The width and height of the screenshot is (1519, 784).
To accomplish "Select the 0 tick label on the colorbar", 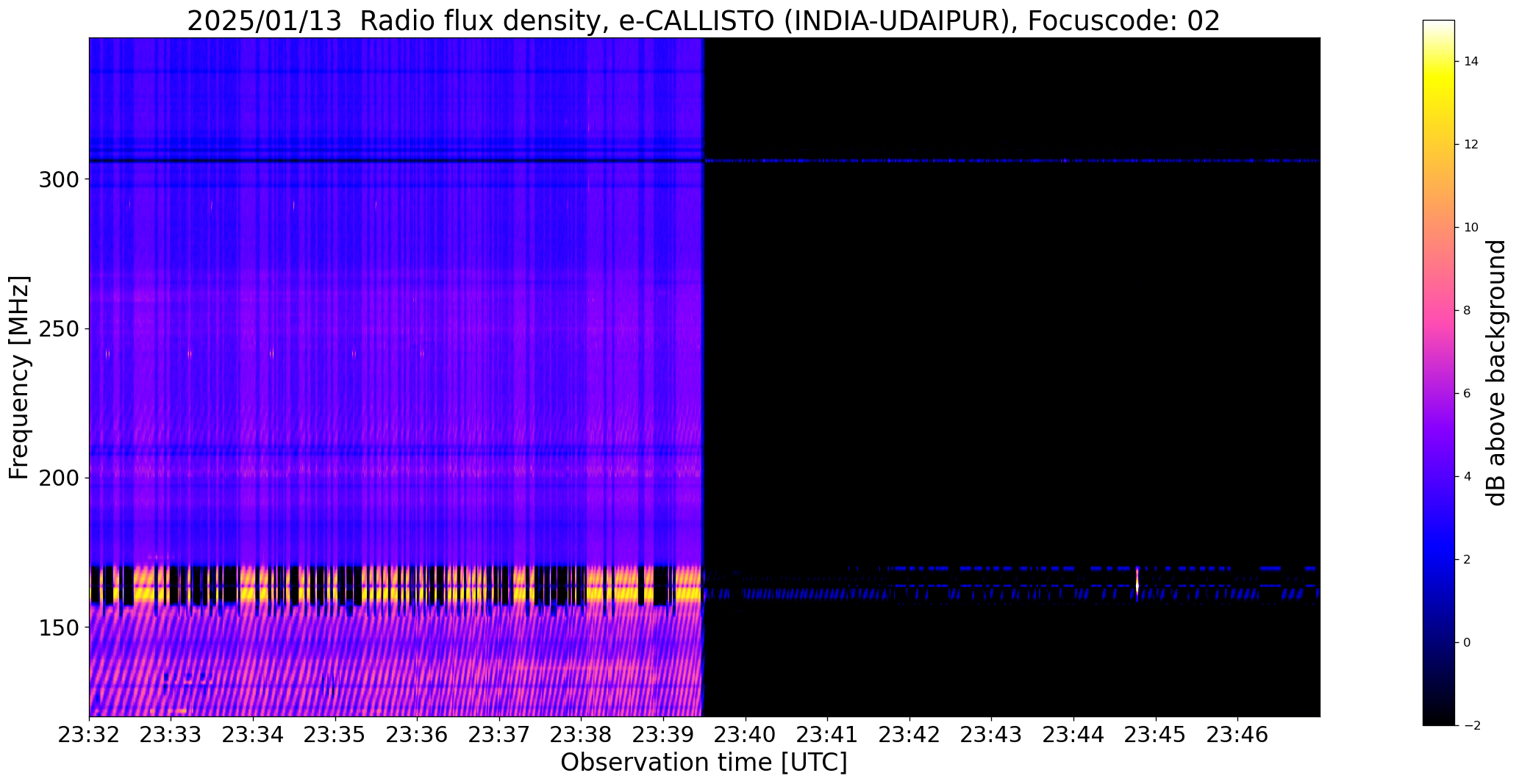I will [1467, 643].
